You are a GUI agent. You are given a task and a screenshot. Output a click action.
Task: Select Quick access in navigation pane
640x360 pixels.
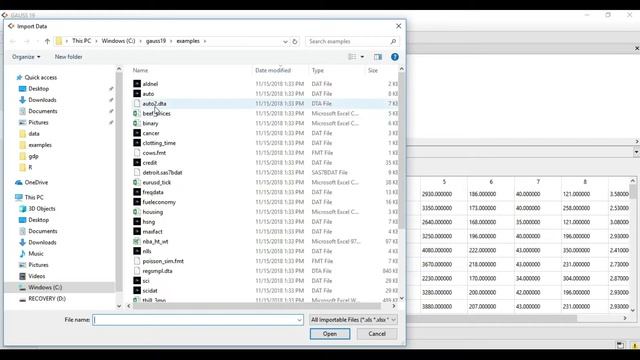(x=41, y=77)
